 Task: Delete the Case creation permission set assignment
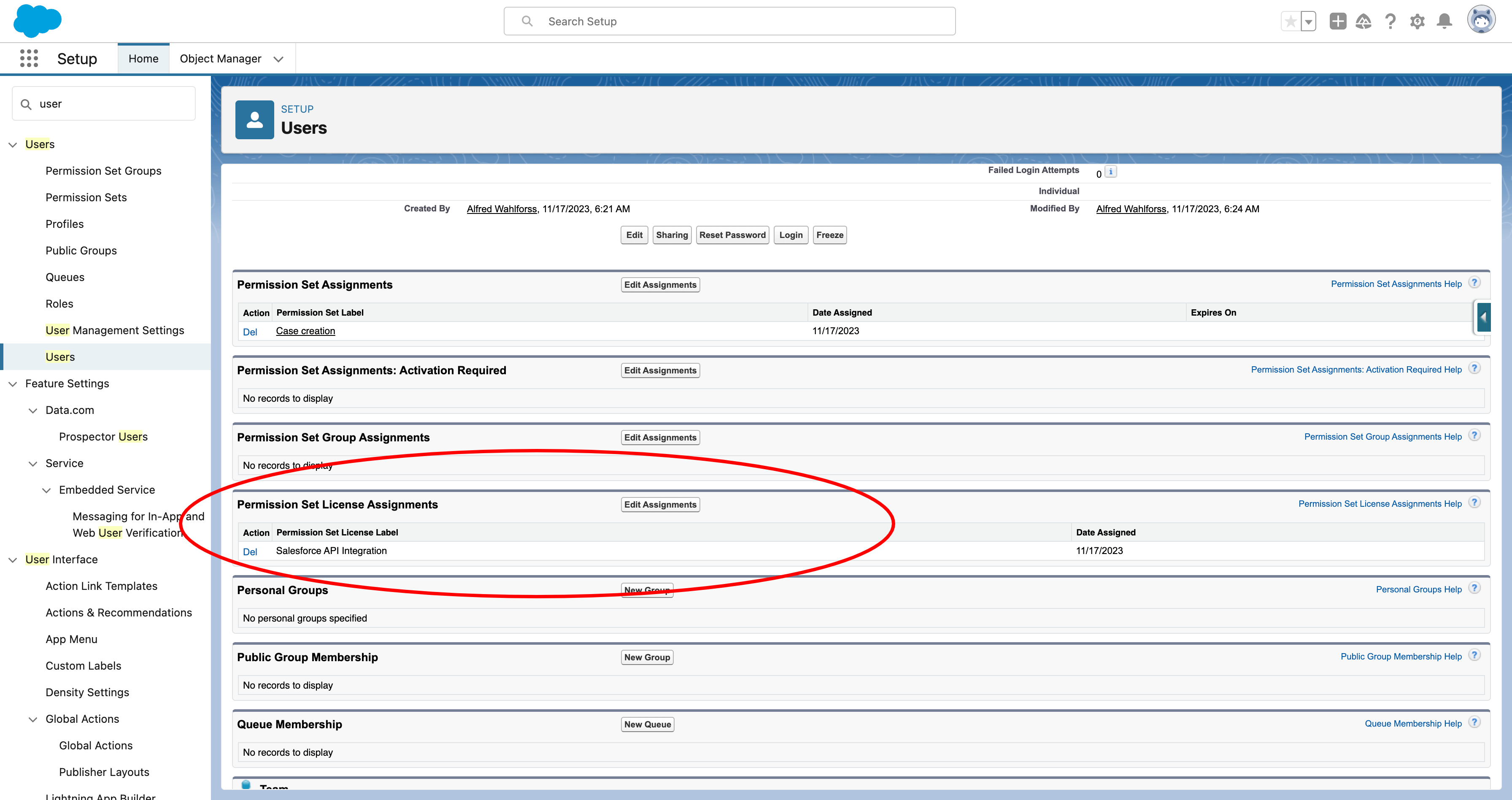(x=250, y=332)
